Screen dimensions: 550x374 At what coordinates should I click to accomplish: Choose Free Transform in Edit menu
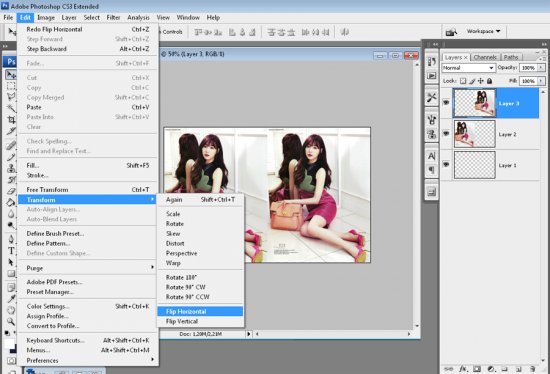pyautogui.click(x=87, y=189)
